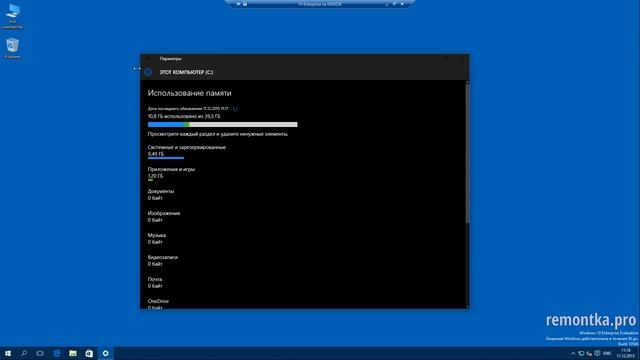Close the Параметры settings window
640x360 pixels.
click(x=462, y=59)
